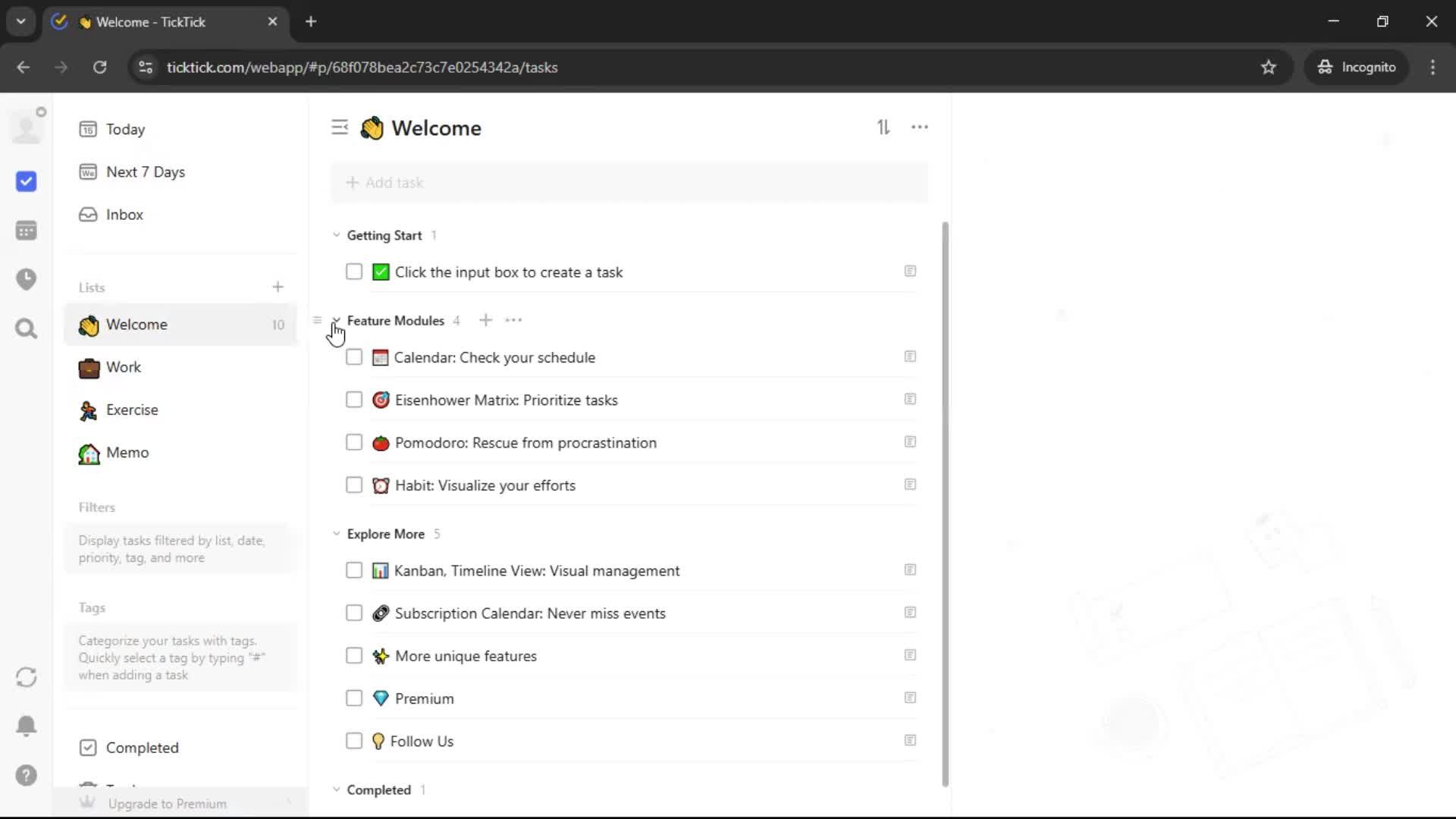
Task: Open the Help question mark icon
Action: 26,775
